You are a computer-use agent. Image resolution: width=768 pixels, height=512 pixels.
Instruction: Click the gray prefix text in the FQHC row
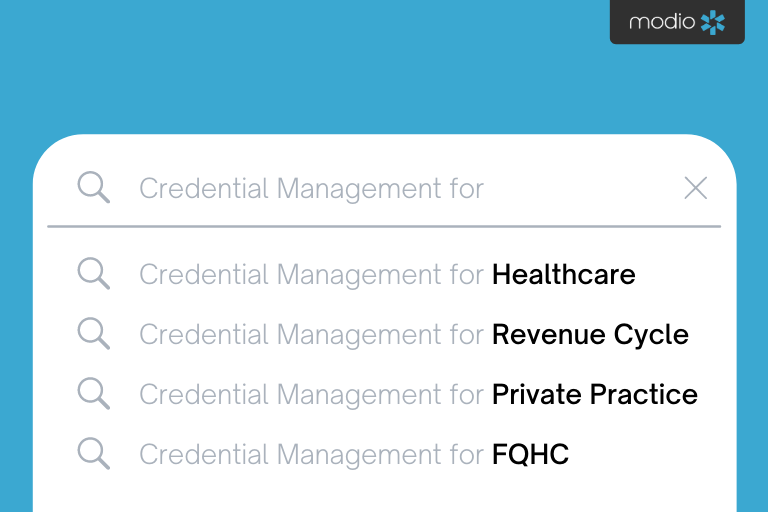(311, 454)
